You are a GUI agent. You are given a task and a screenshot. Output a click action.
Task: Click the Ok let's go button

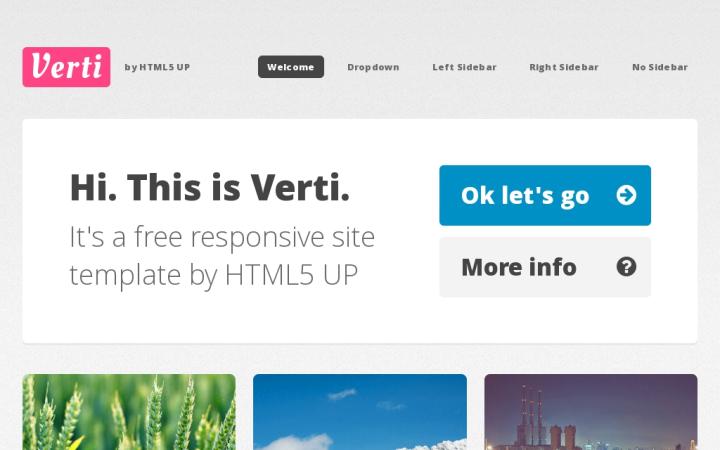click(545, 195)
